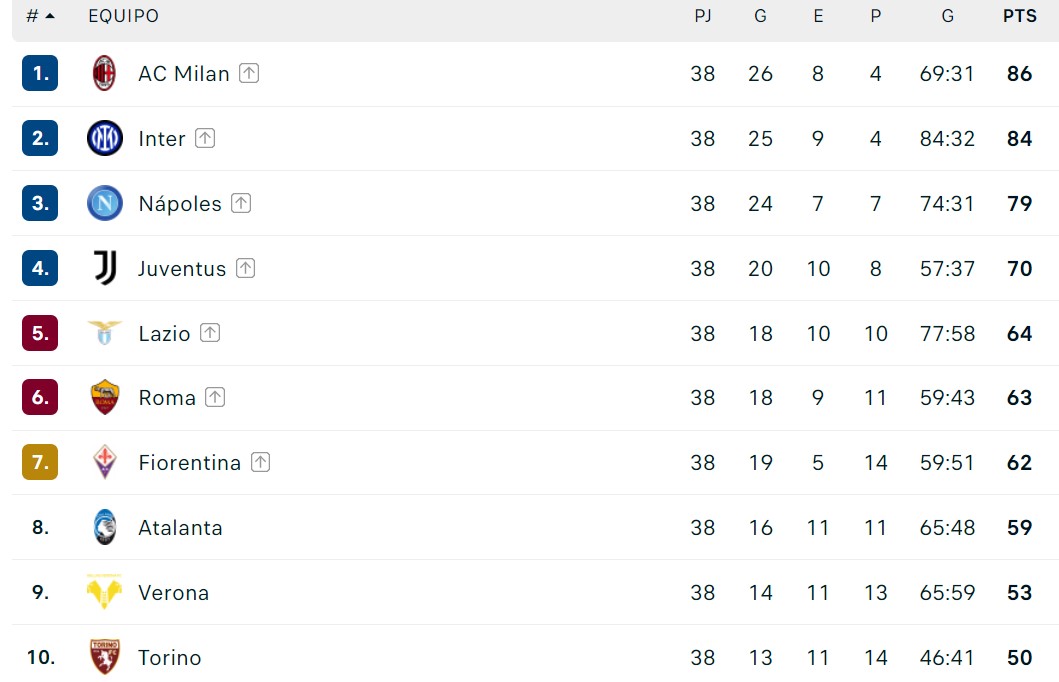Sort by the PTS column header
Image resolution: width=1059 pixels, height=682 pixels.
1019,16
